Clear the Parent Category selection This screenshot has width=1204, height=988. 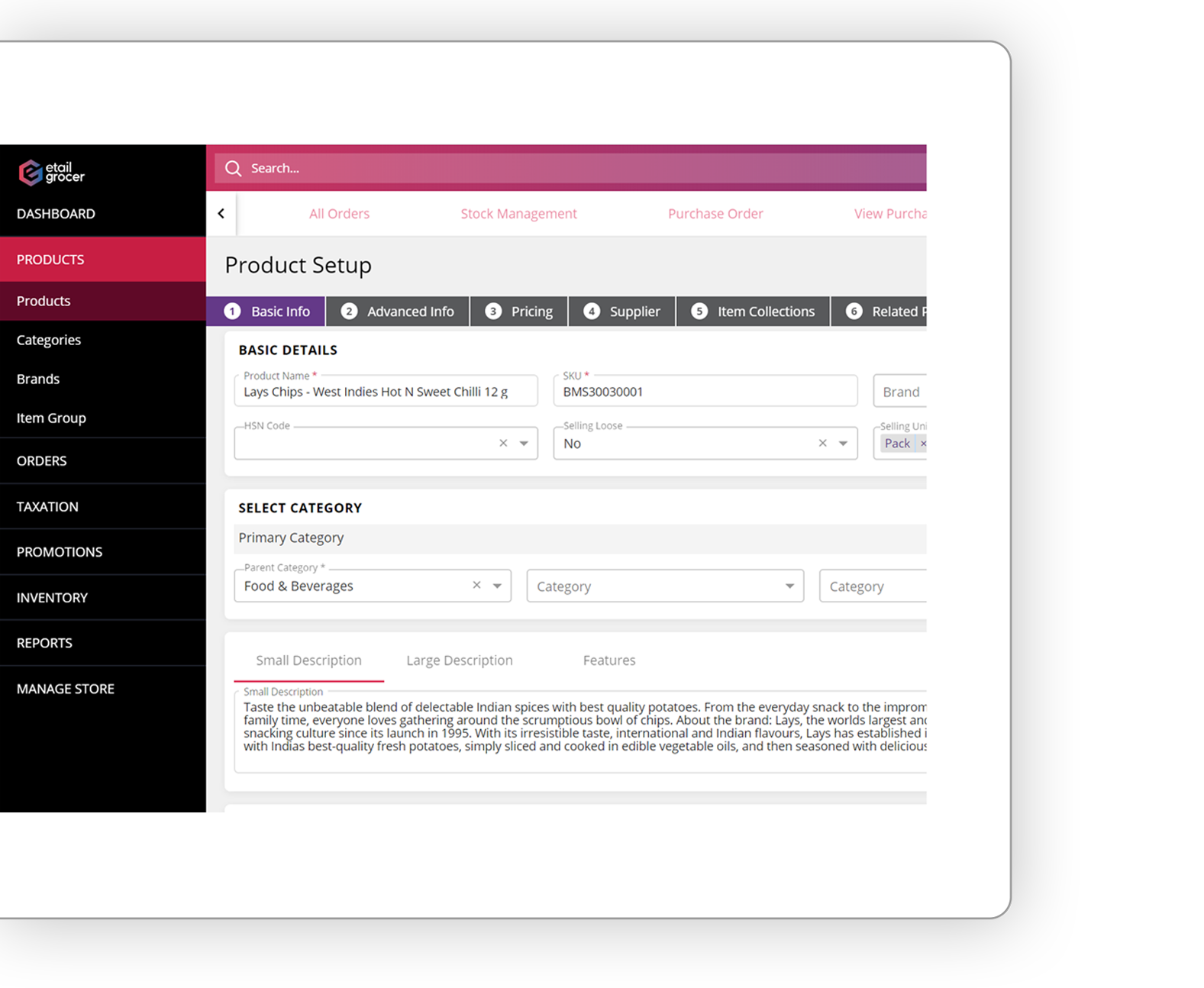pos(476,585)
